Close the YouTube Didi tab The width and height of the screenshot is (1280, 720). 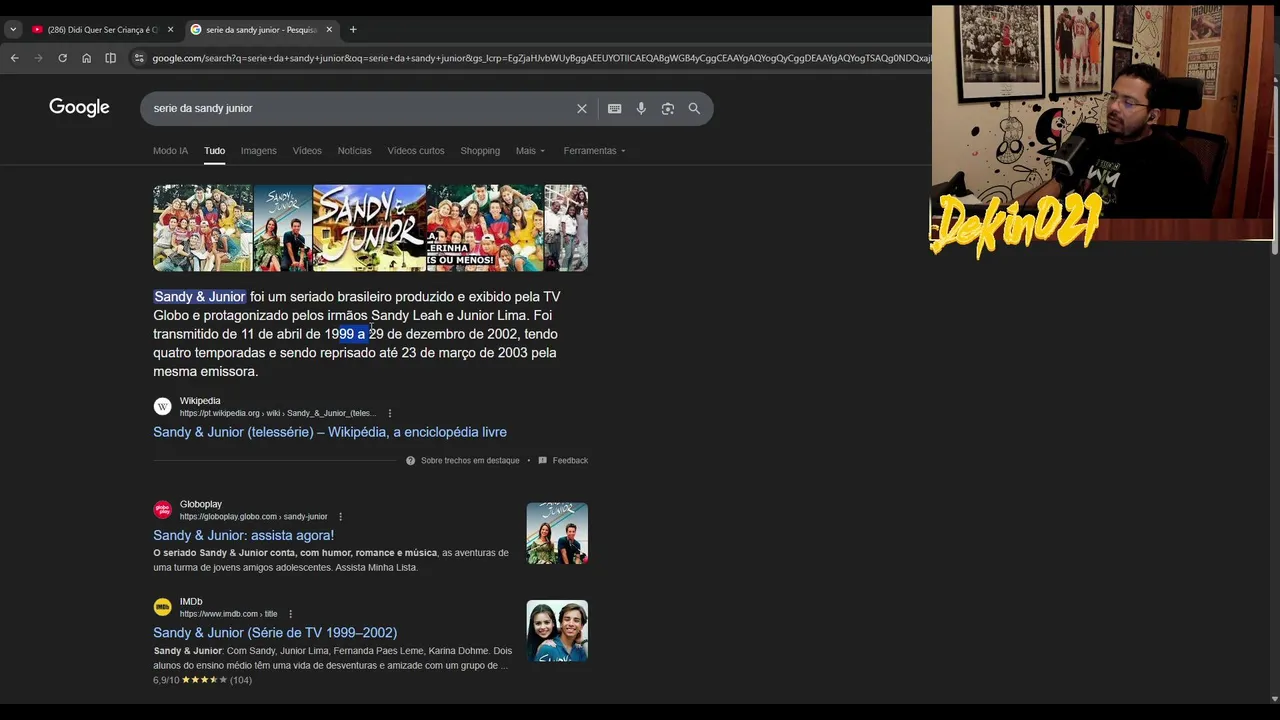[170, 30]
